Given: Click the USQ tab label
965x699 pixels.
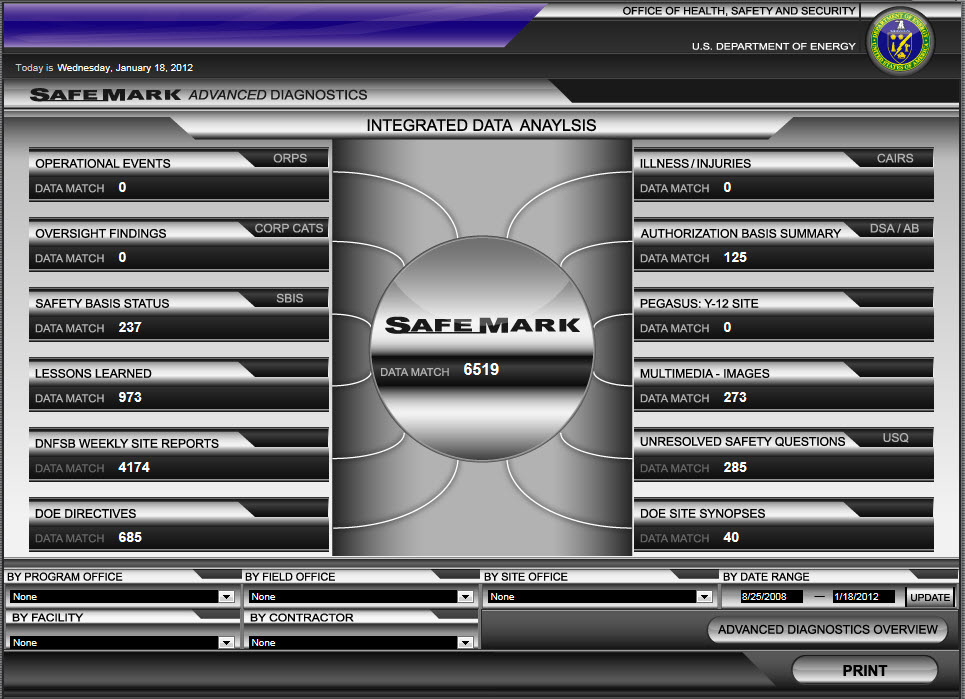Looking at the screenshot, I should coord(895,437).
